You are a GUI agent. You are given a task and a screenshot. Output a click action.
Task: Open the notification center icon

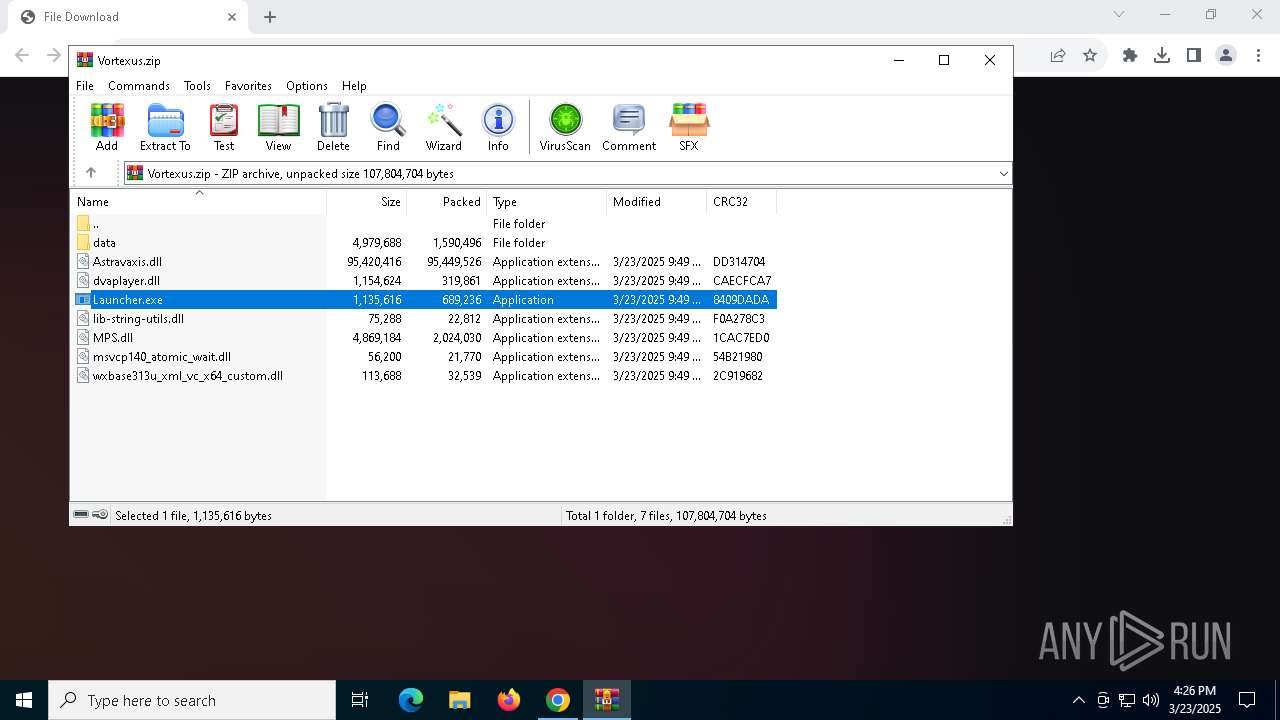[1247, 700]
